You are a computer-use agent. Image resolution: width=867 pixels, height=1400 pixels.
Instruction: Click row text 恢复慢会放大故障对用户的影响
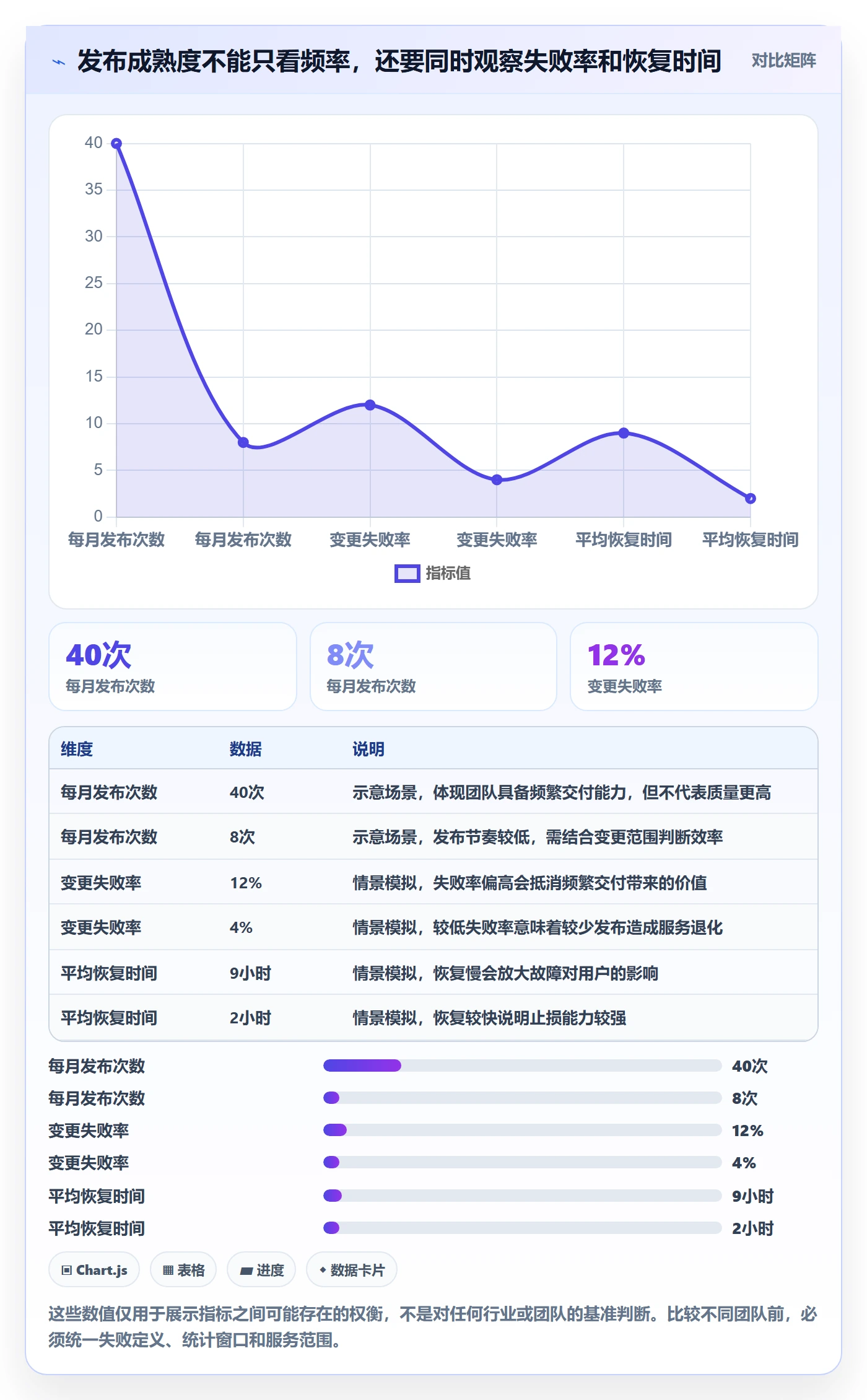(546, 973)
